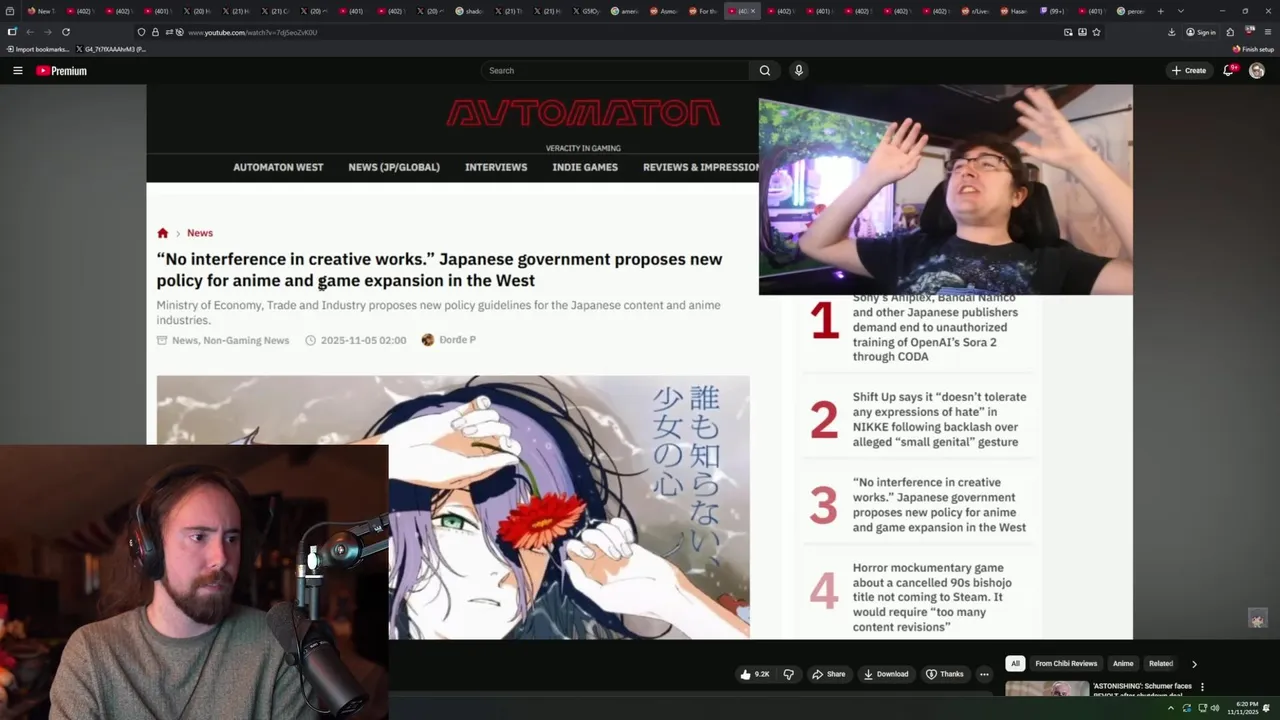Select the Related filter chip

pyautogui.click(x=1161, y=663)
